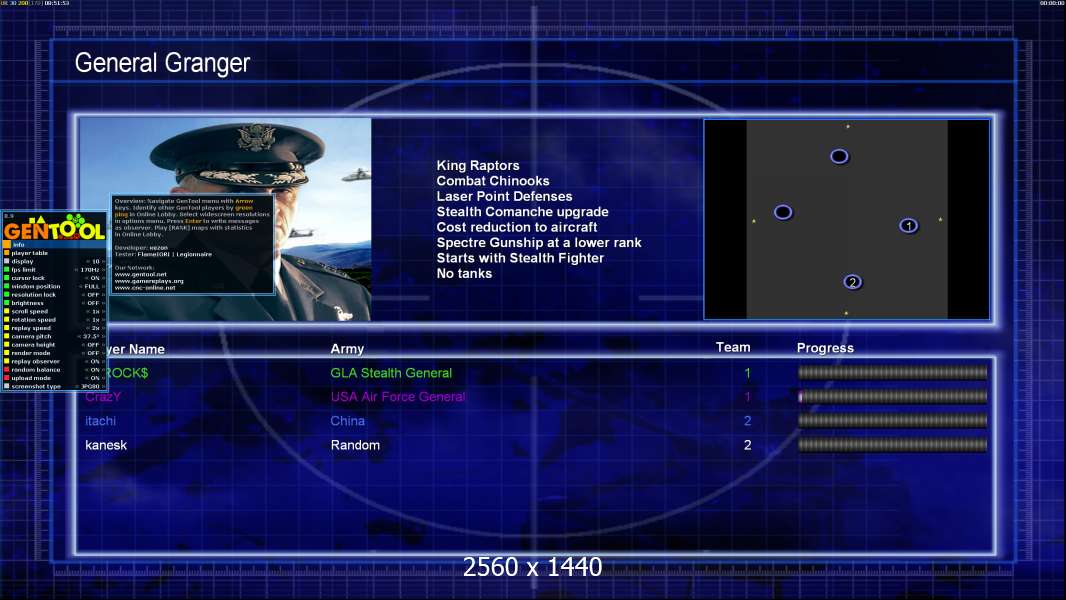The width and height of the screenshot is (1066, 600).
Task: Click the King Raptors feature line
Action: click(478, 165)
